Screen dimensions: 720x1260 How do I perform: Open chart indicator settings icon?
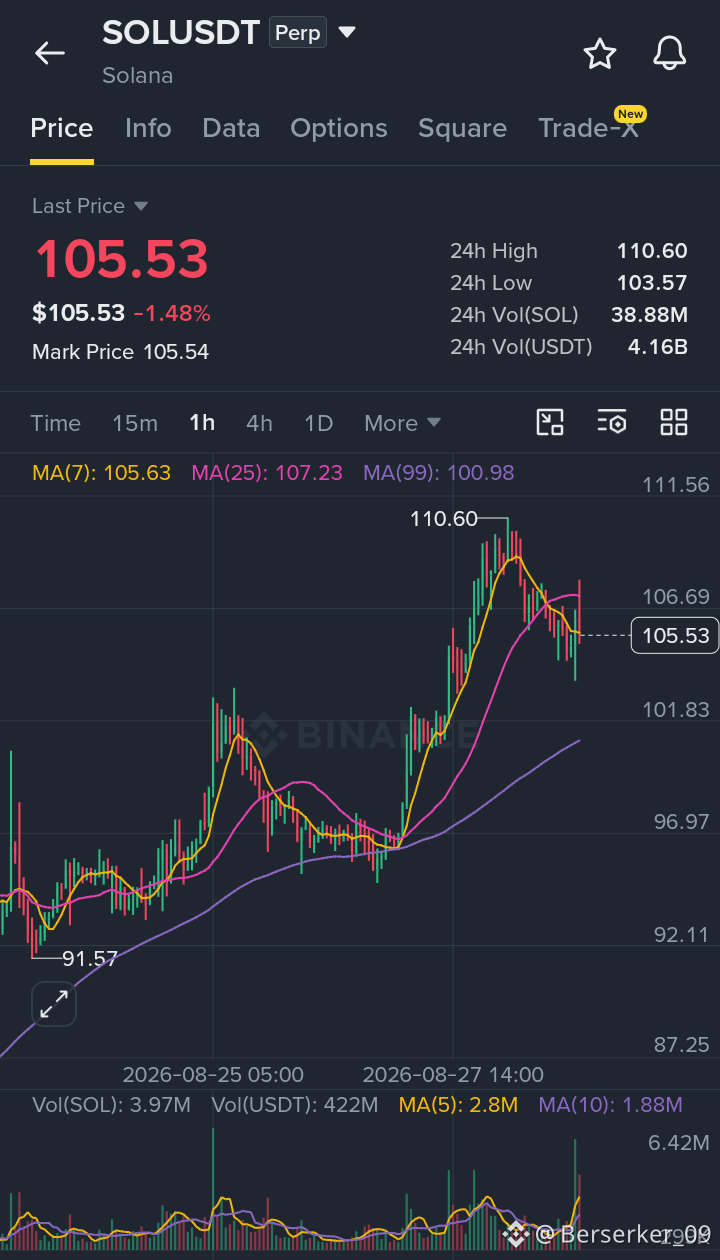[612, 422]
